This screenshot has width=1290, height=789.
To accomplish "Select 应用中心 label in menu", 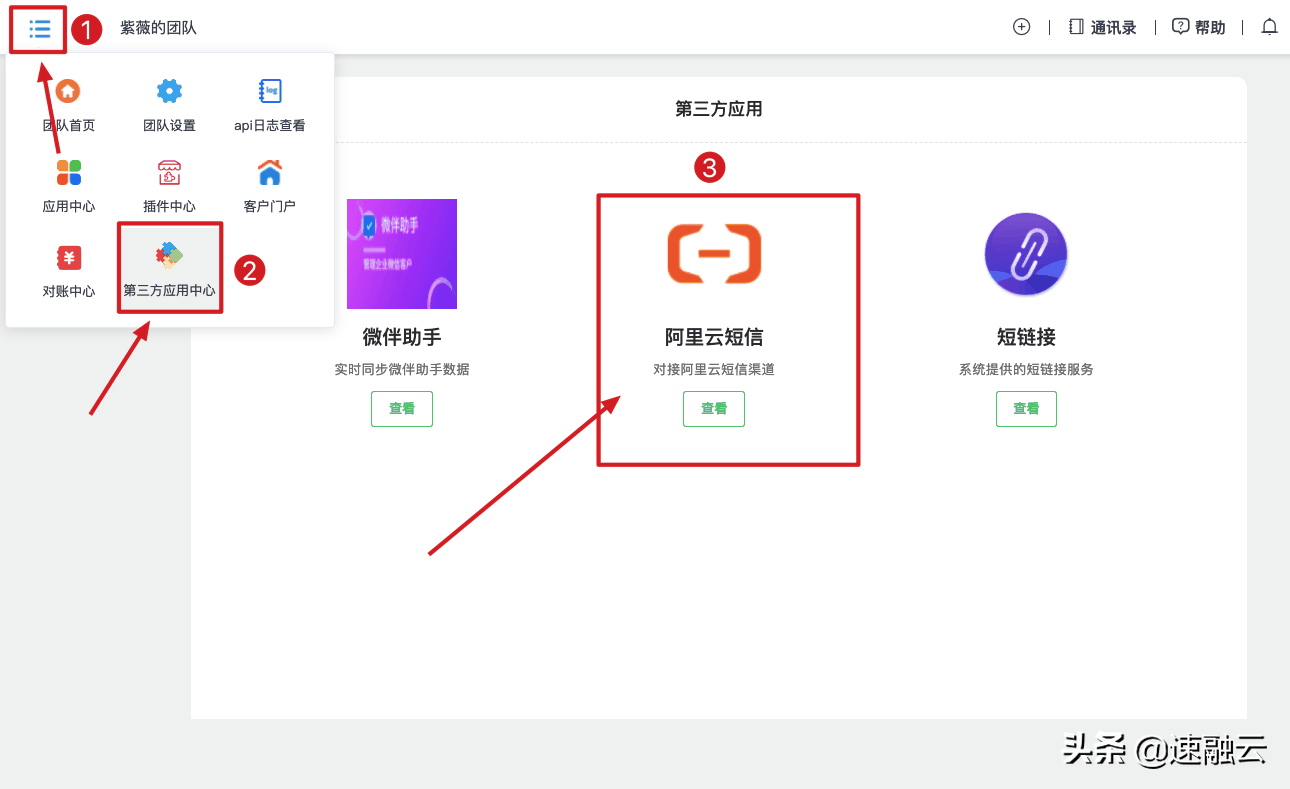I will [x=69, y=207].
